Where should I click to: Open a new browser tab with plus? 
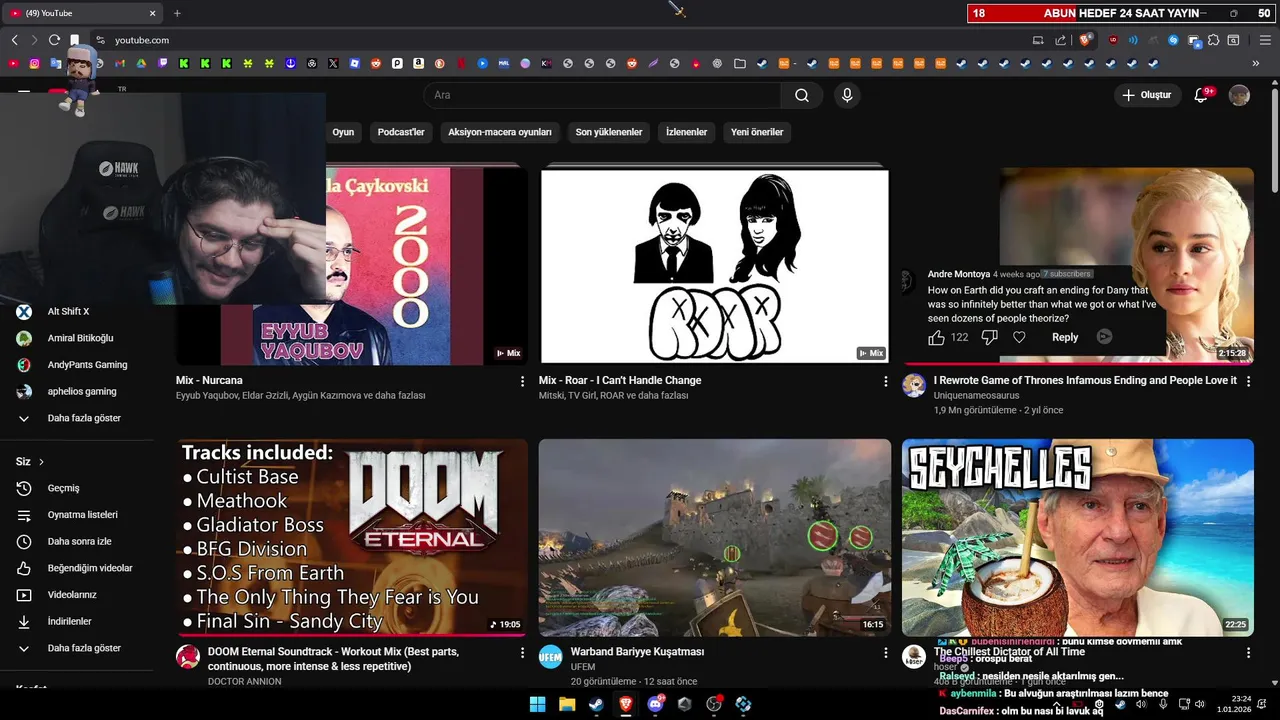(177, 13)
